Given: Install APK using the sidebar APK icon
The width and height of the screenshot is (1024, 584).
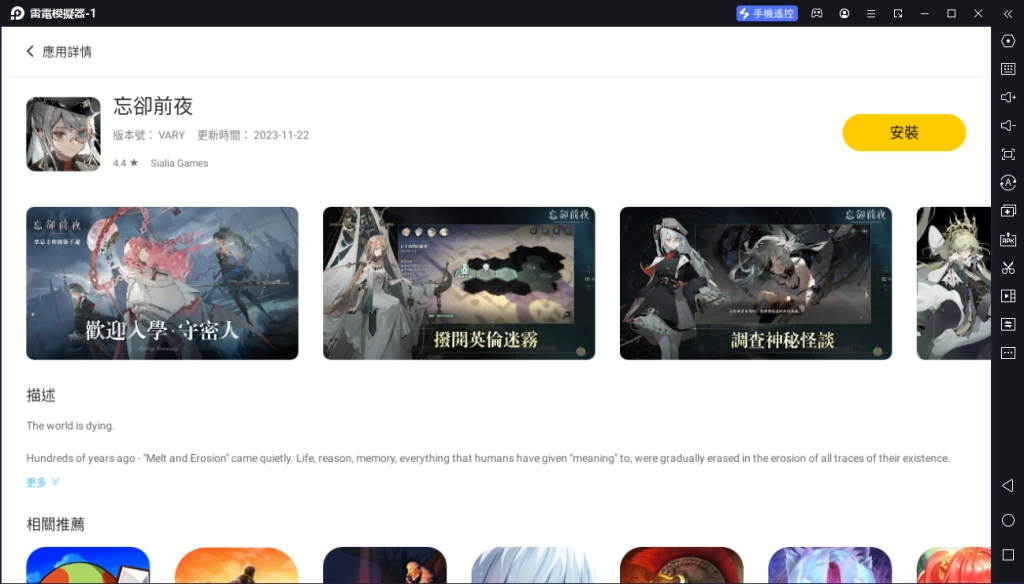Looking at the screenshot, I should coord(1008,239).
